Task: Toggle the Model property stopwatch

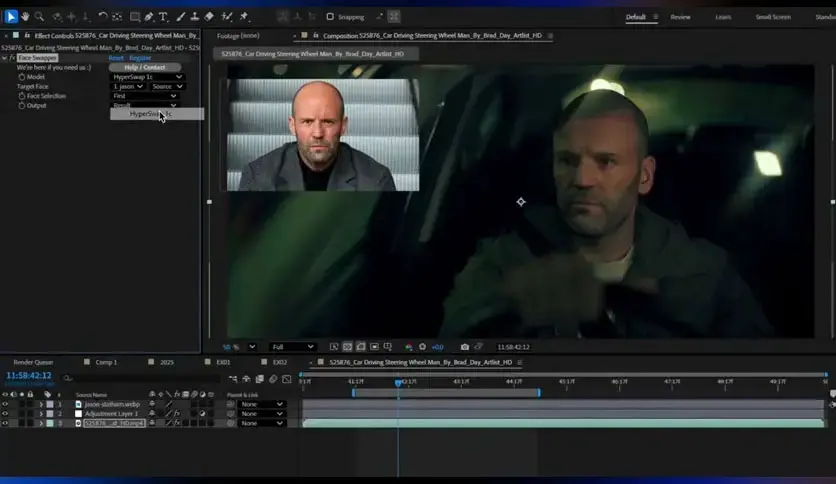Action: [x=22, y=77]
